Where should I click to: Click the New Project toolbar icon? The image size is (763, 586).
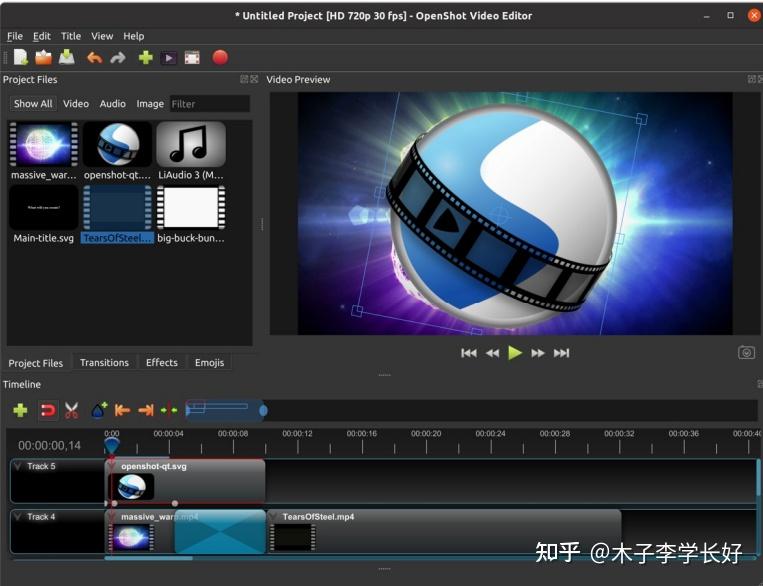[x=20, y=57]
